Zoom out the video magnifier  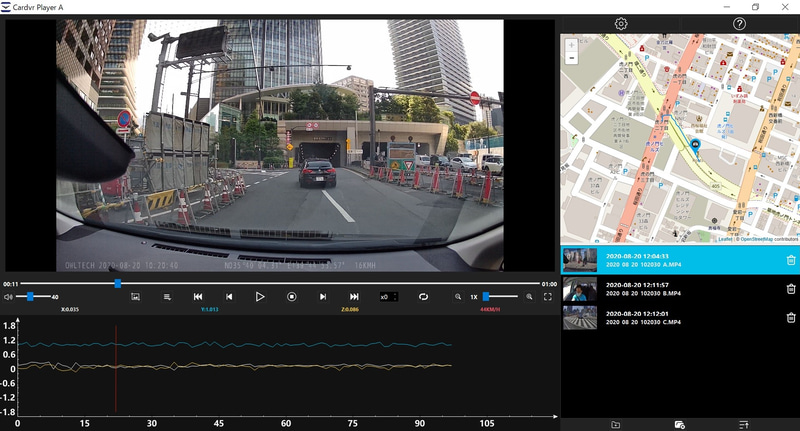point(458,296)
